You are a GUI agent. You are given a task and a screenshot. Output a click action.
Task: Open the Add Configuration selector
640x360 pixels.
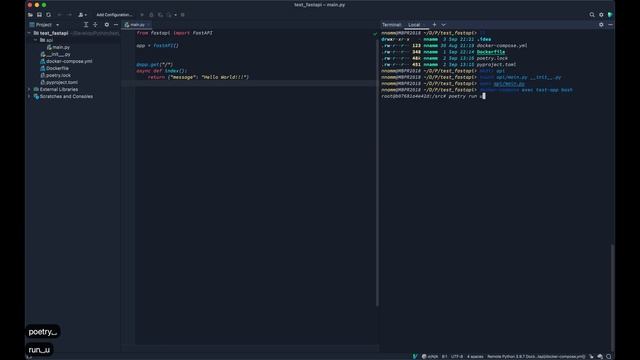click(114, 15)
